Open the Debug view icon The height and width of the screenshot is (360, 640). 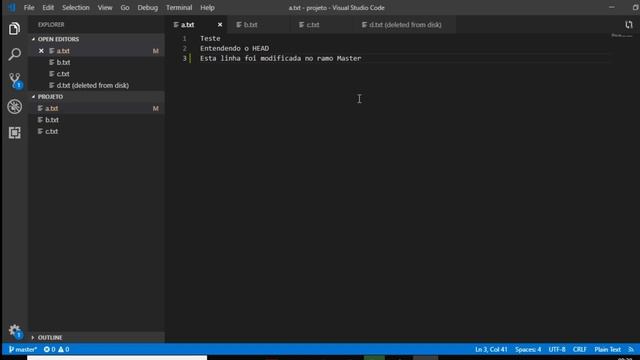pyautogui.click(x=14, y=107)
